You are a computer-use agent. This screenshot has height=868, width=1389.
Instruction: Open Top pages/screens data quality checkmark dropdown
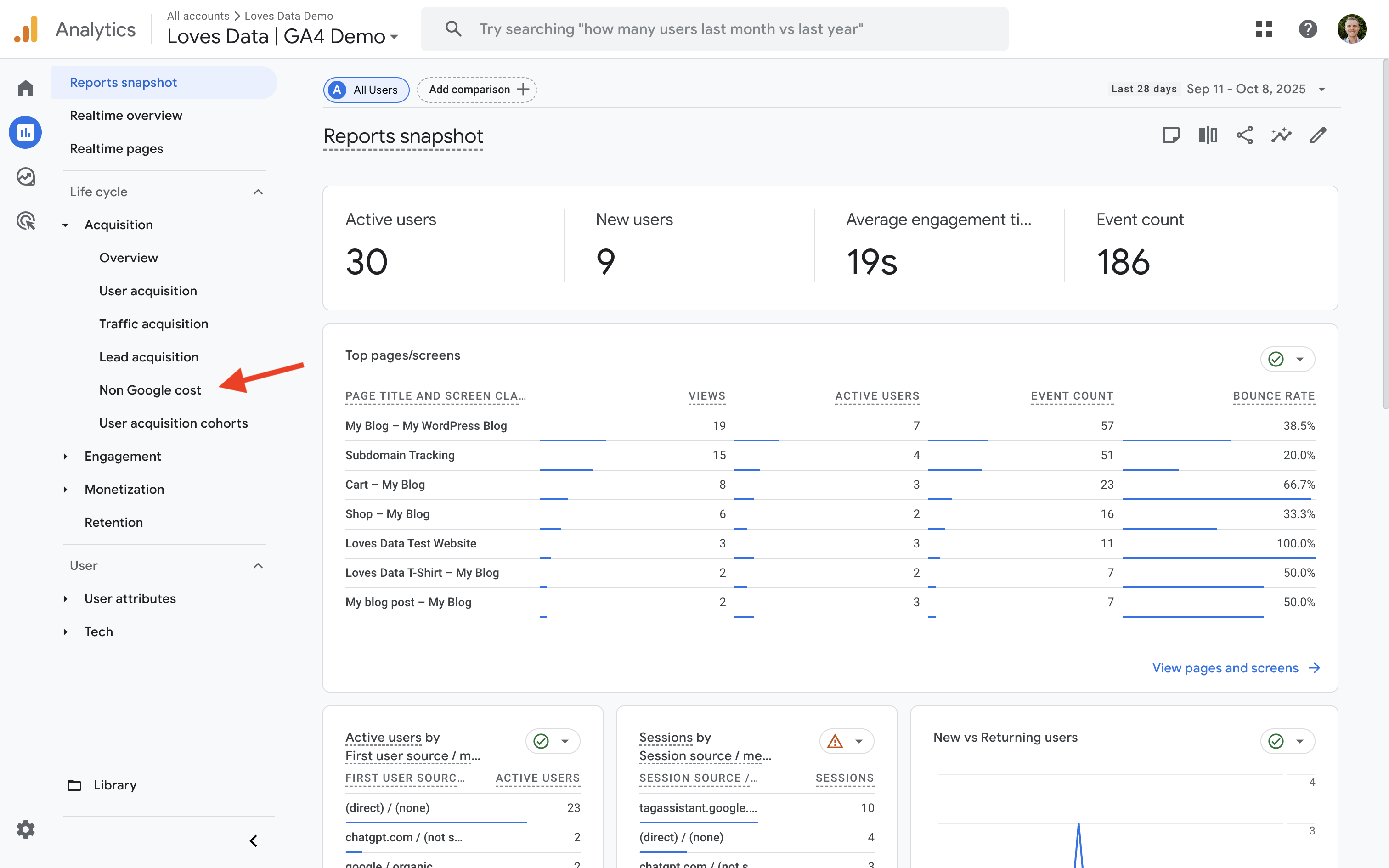(x=1287, y=359)
